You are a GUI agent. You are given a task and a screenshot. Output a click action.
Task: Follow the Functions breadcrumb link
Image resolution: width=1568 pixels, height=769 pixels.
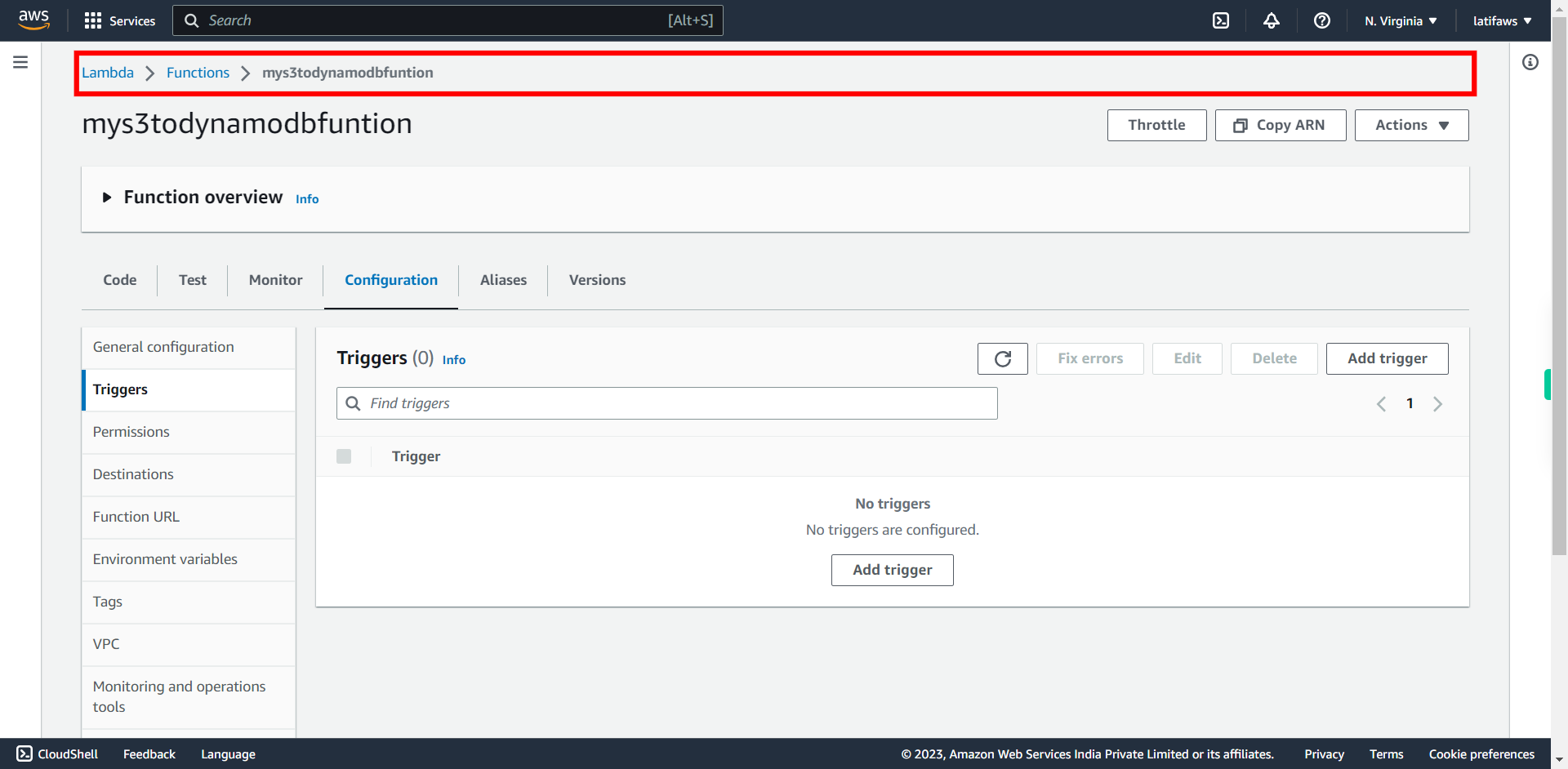click(x=198, y=73)
